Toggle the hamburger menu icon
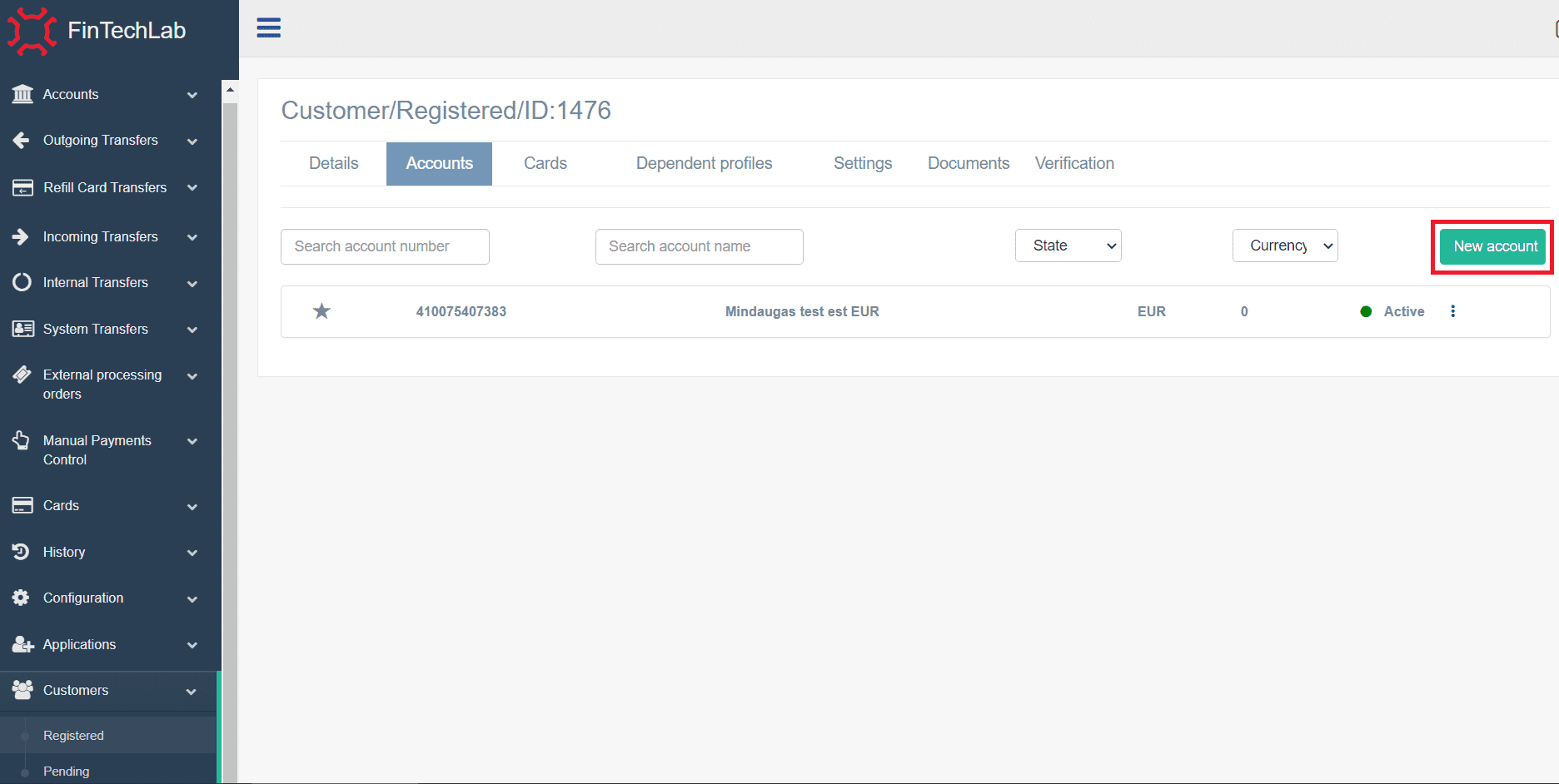 268,27
